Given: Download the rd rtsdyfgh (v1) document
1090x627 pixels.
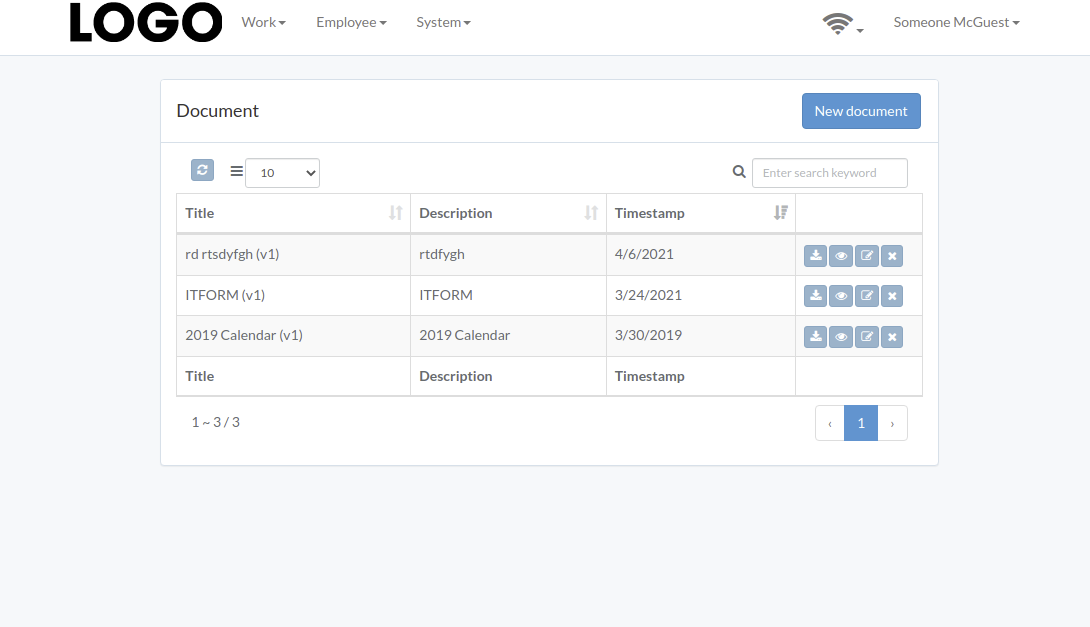Looking at the screenshot, I should tap(815, 256).
